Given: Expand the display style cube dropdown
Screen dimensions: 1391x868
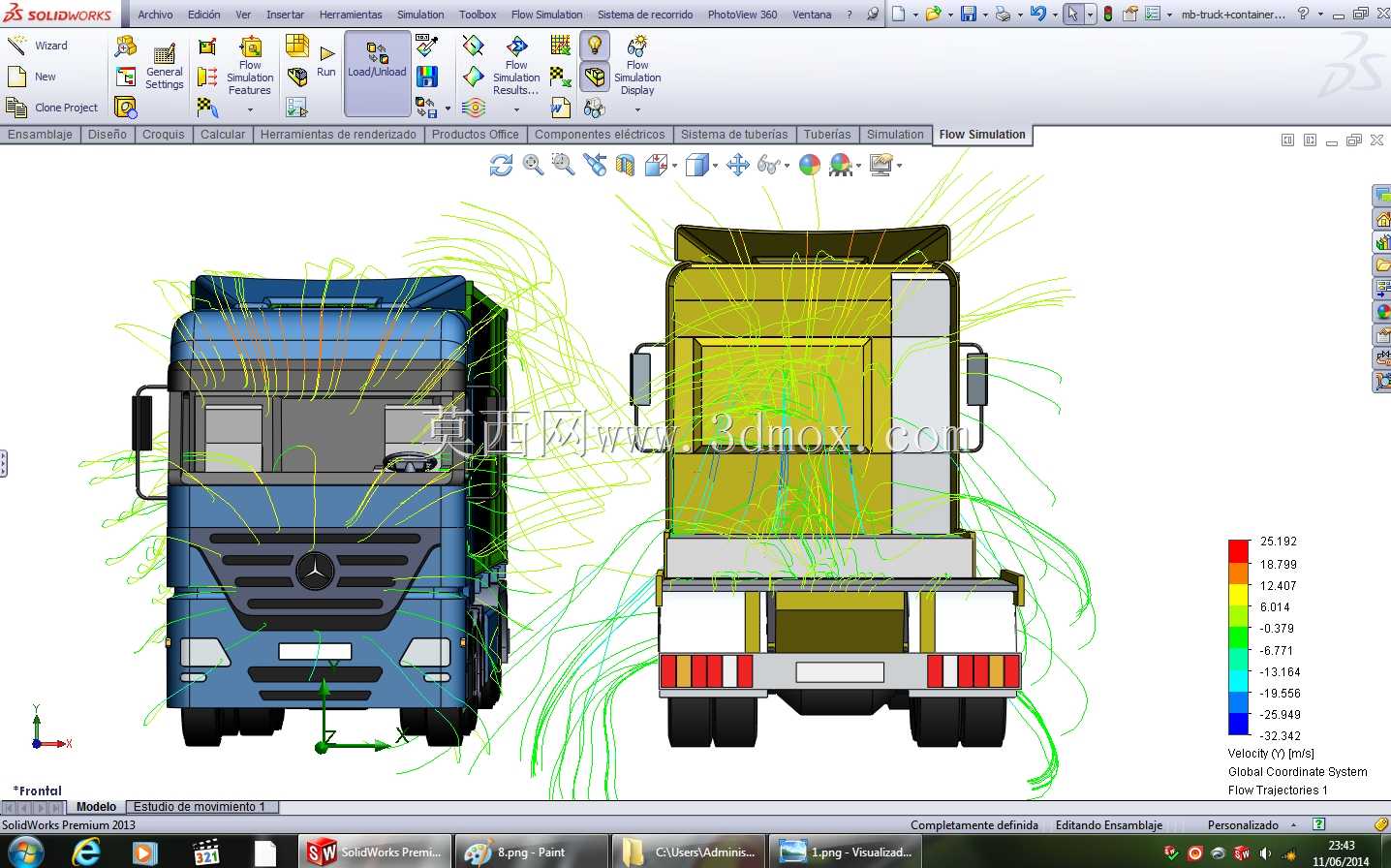Looking at the screenshot, I should coord(715,166).
